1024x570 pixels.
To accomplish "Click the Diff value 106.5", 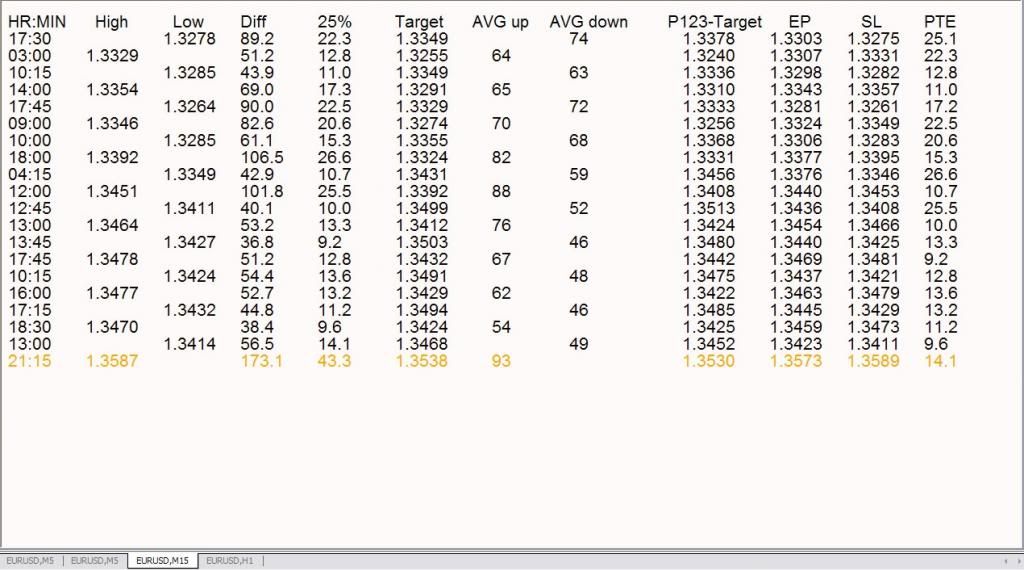I will [261, 158].
